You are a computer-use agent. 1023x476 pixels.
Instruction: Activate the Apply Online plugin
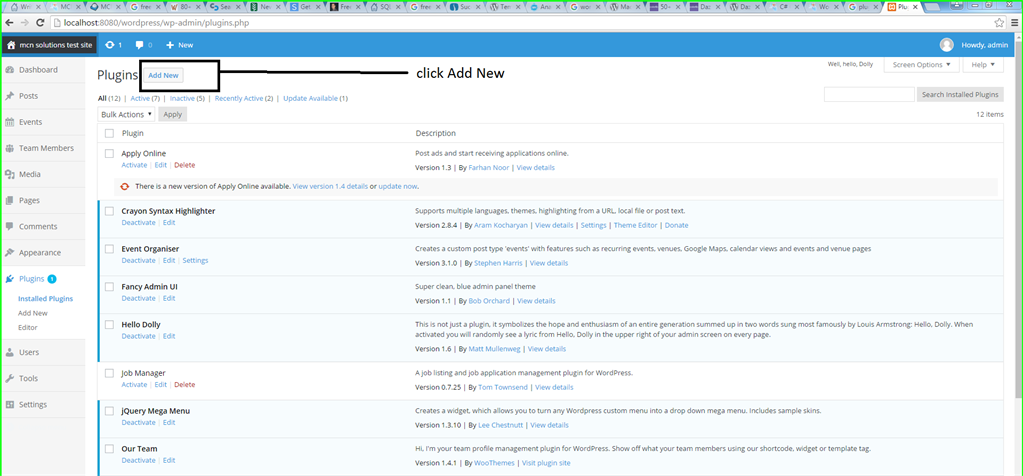tap(134, 165)
